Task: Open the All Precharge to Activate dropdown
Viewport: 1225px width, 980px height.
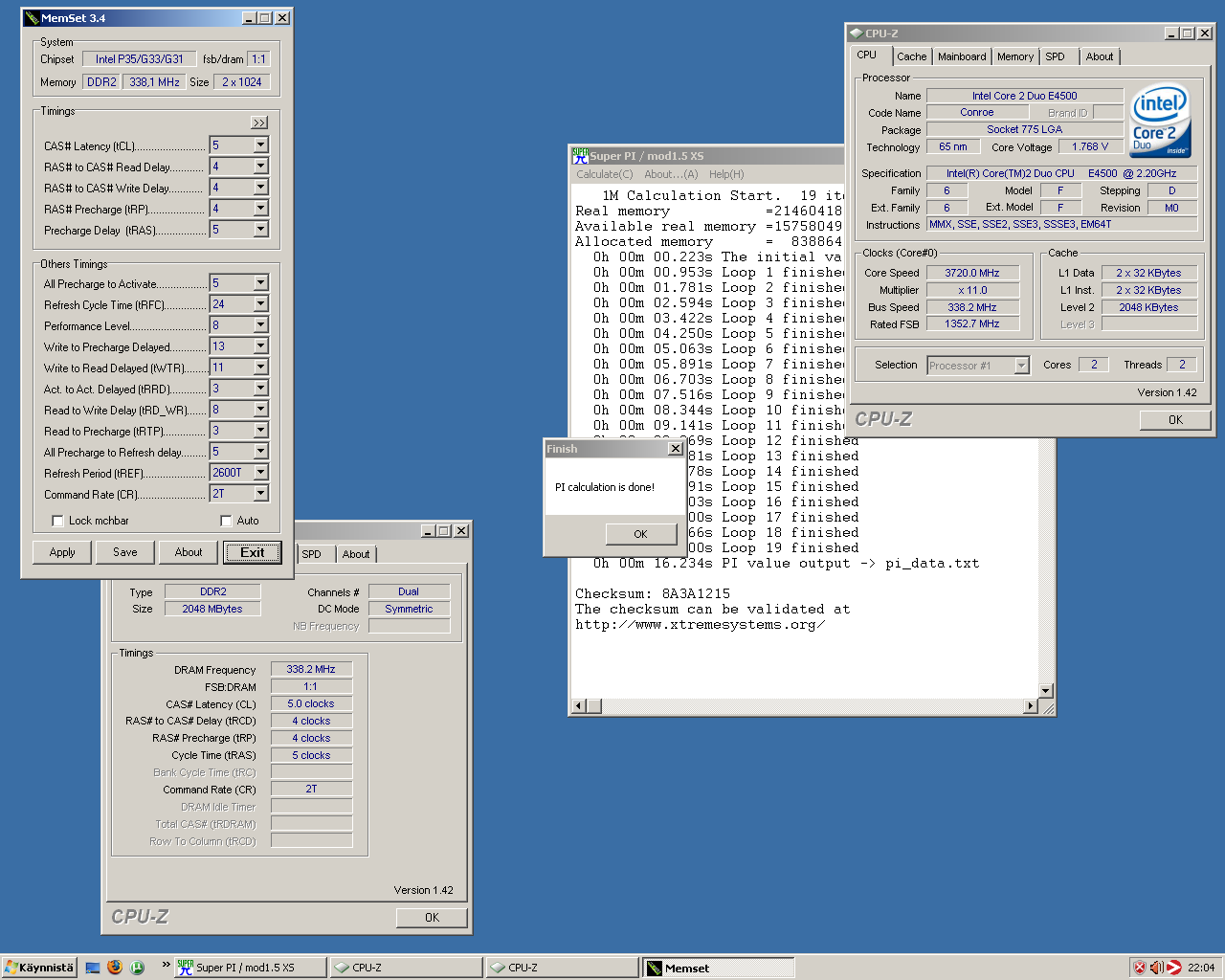Action: [260, 282]
